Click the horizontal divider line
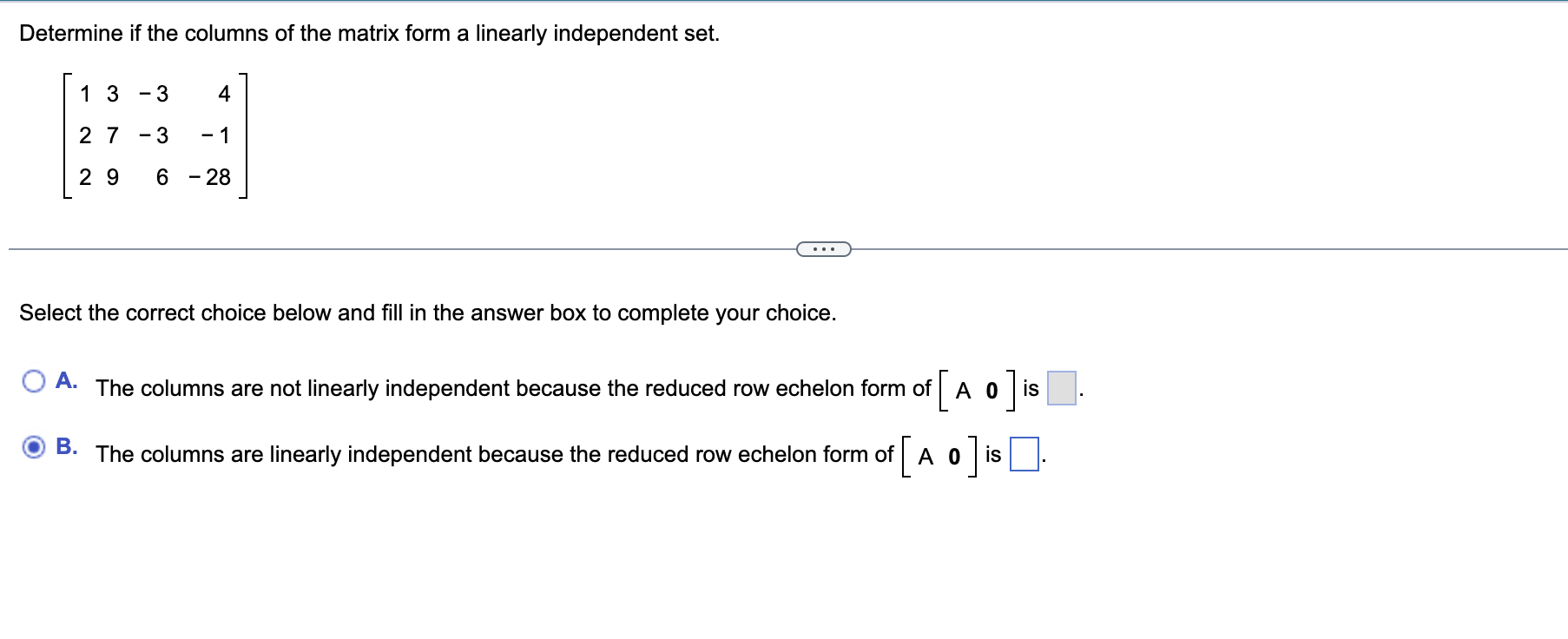 pos(391,247)
